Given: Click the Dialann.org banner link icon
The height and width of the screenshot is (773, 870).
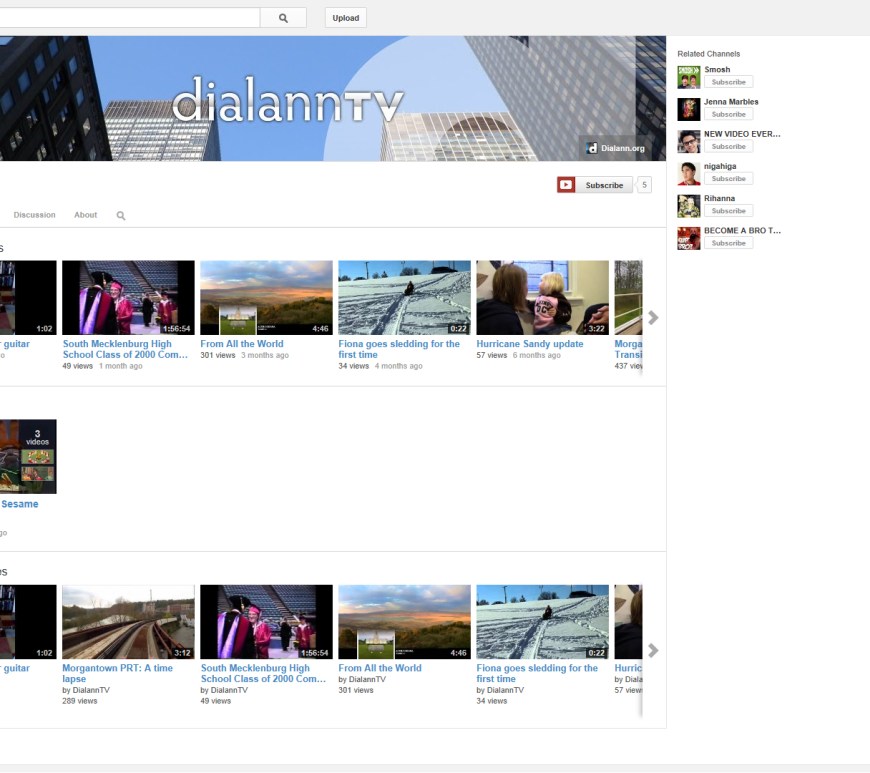Looking at the screenshot, I should 592,148.
